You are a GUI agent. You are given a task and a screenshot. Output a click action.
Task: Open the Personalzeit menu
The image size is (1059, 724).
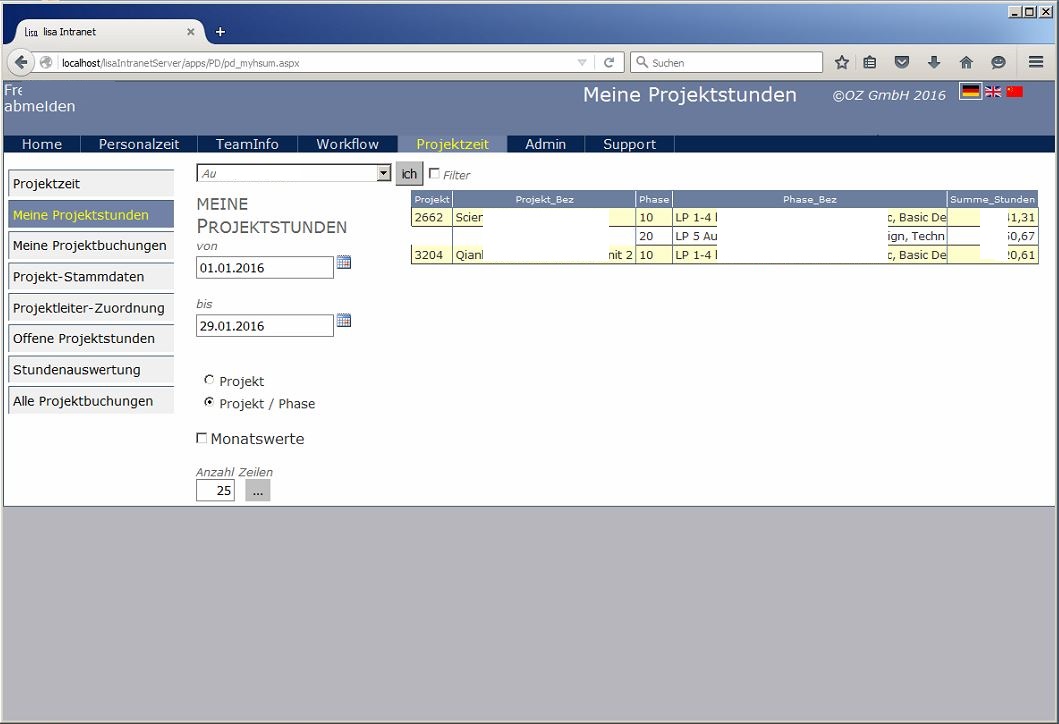click(139, 144)
